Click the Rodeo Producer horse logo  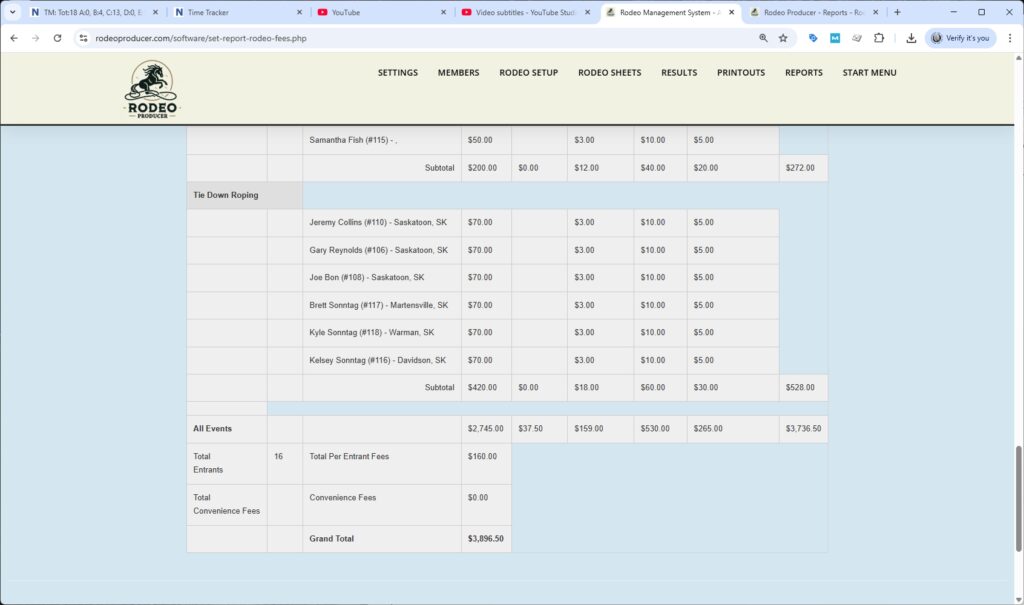point(152,89)
